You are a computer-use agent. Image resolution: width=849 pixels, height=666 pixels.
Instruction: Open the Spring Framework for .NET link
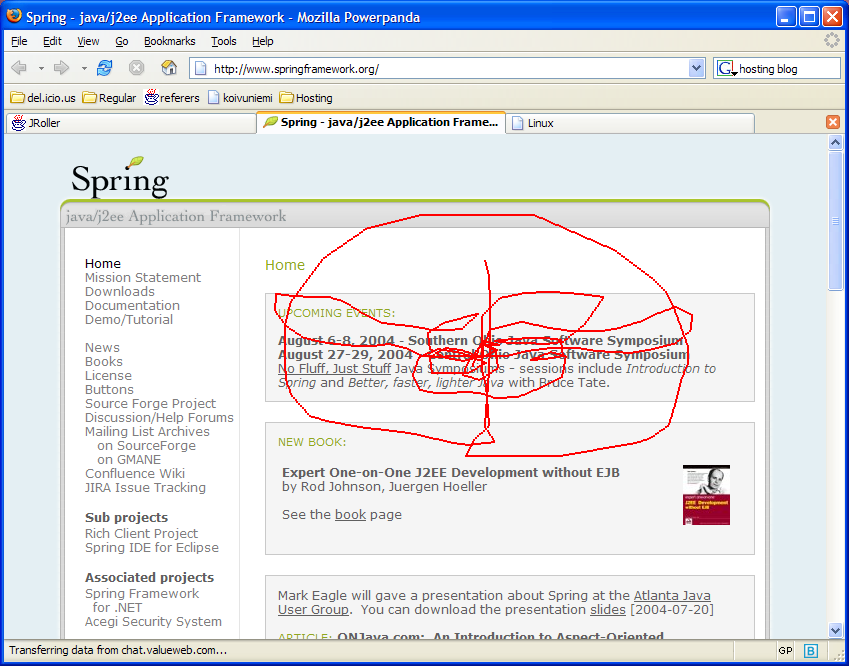click(142, 600)
